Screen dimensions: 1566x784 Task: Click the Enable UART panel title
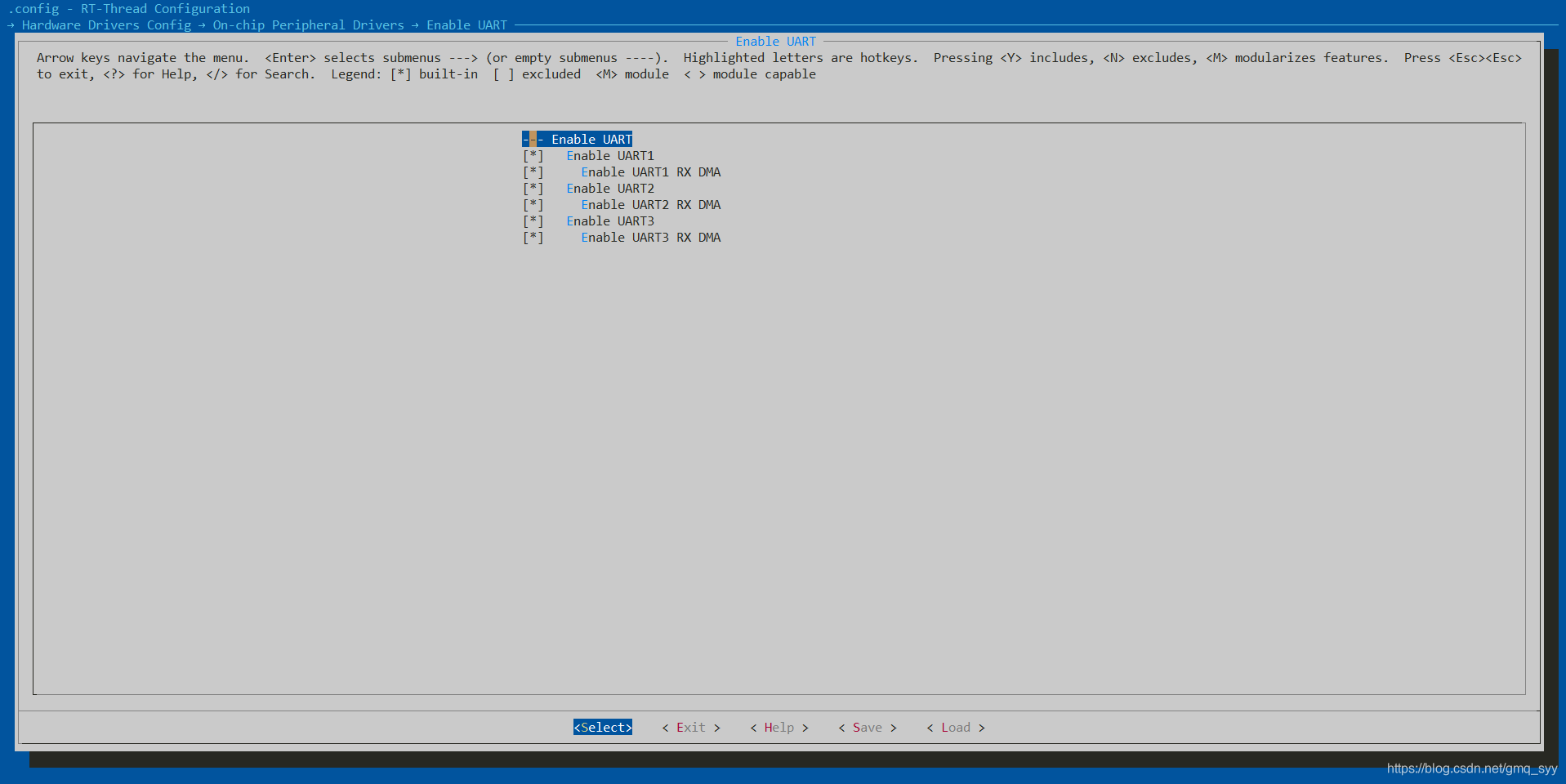click(x=776, y=41)
